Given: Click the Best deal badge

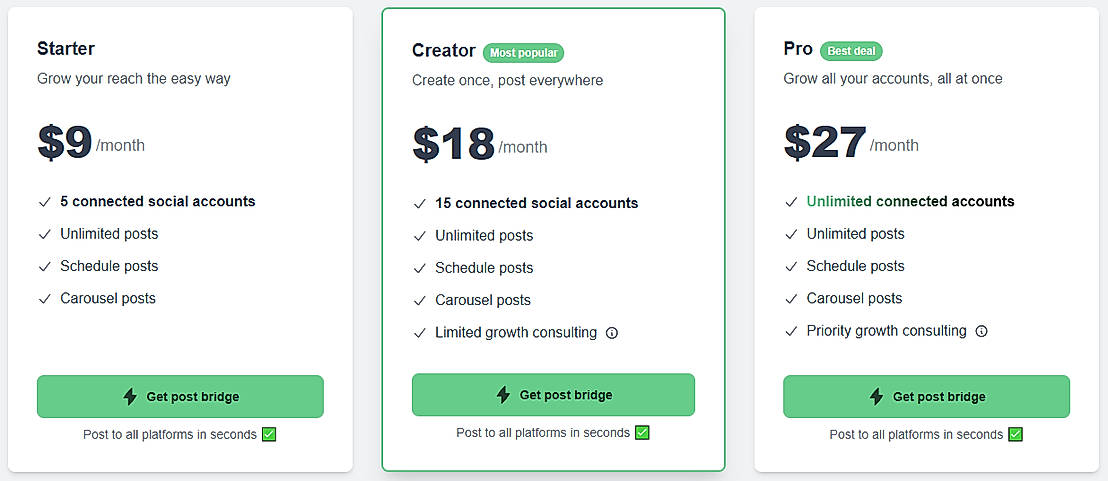Looking at the screenshot, I should pos(851,51).
